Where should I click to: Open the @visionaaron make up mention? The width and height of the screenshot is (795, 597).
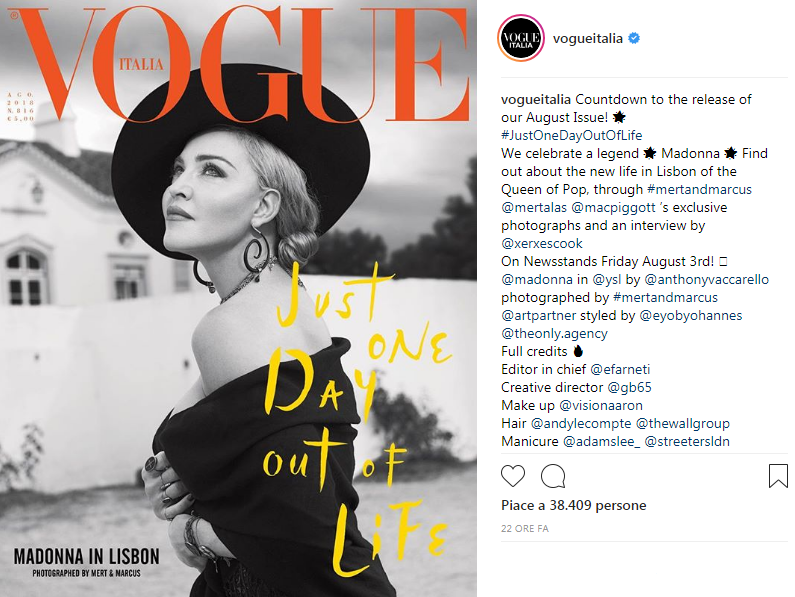click(x=601, y=405)
